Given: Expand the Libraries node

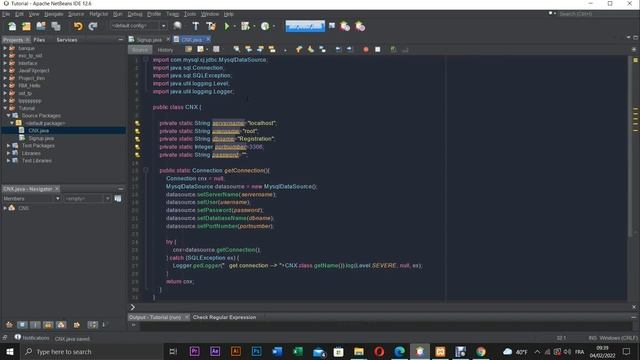Looking at the screenshot, I should [x=8, y=153].
